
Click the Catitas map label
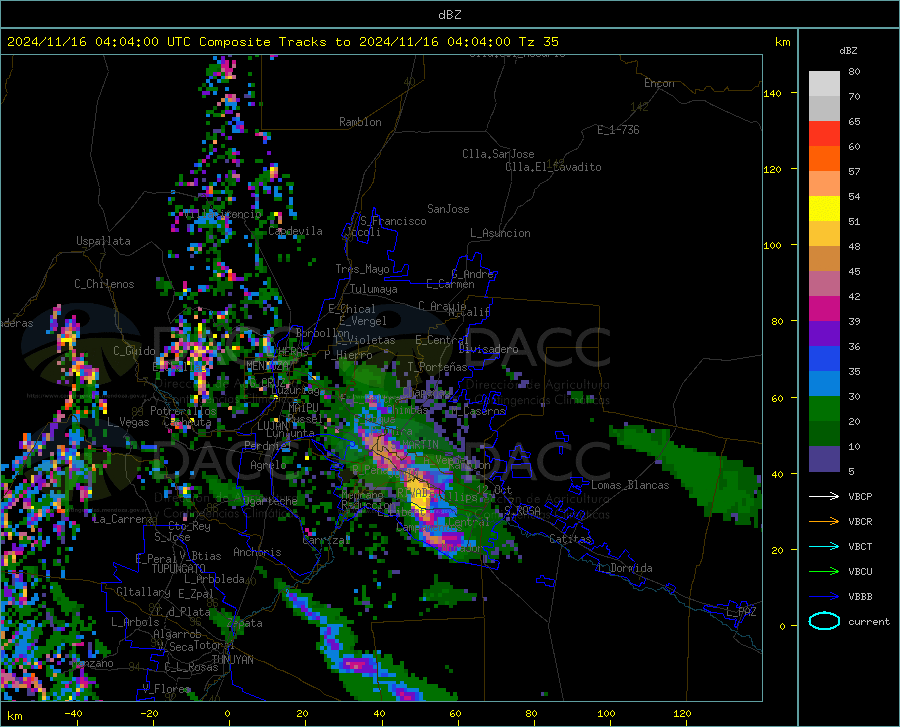coord(570,539)
